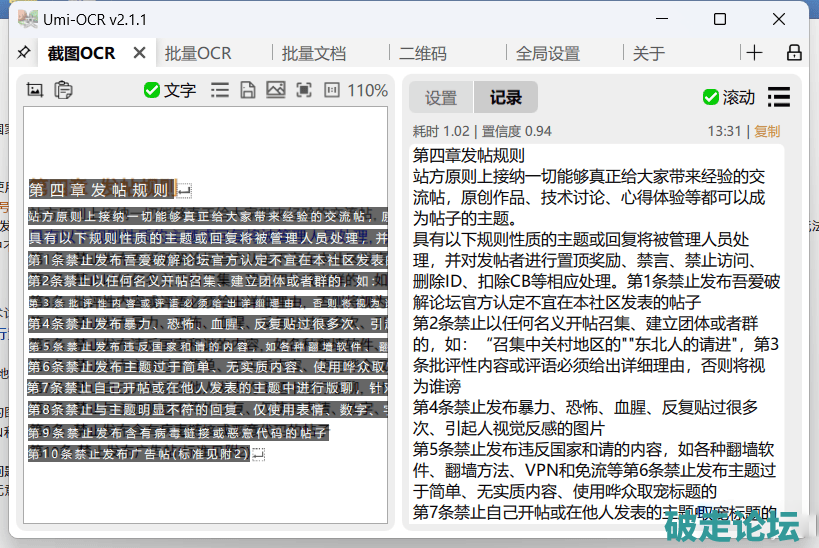Open the 二维码 tab
Viewport: 819px width, 548px height.
coord(422,54)
